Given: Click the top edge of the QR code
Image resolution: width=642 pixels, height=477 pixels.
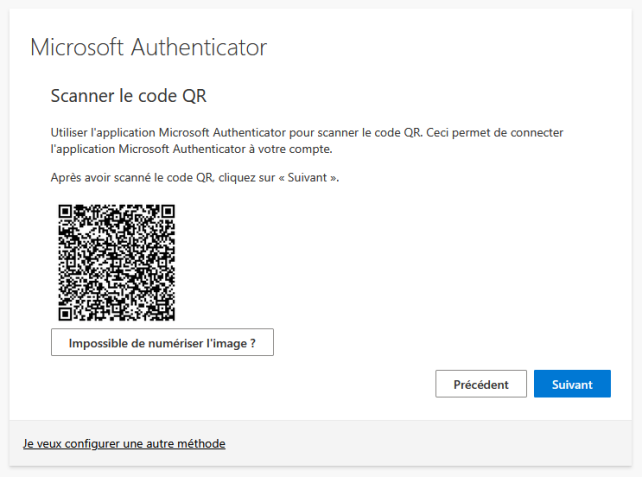Looking at the screenshot, I should [x=117, y=206].
